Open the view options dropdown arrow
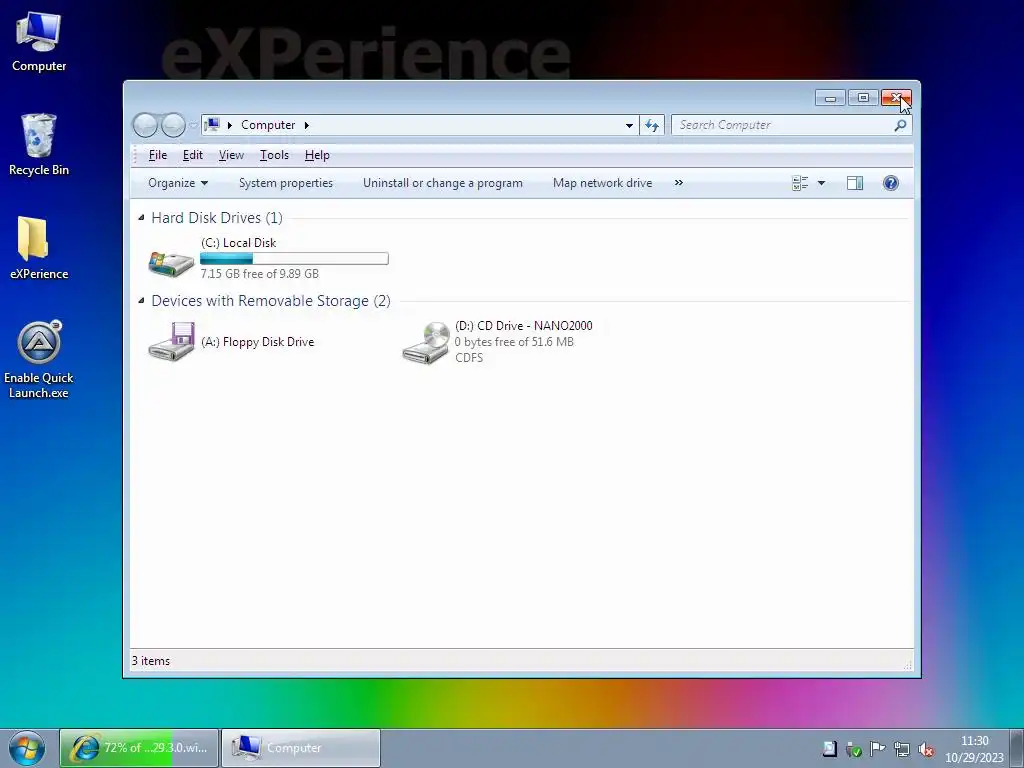Viewport: 1024px width, 768px height. click(822, 183)
